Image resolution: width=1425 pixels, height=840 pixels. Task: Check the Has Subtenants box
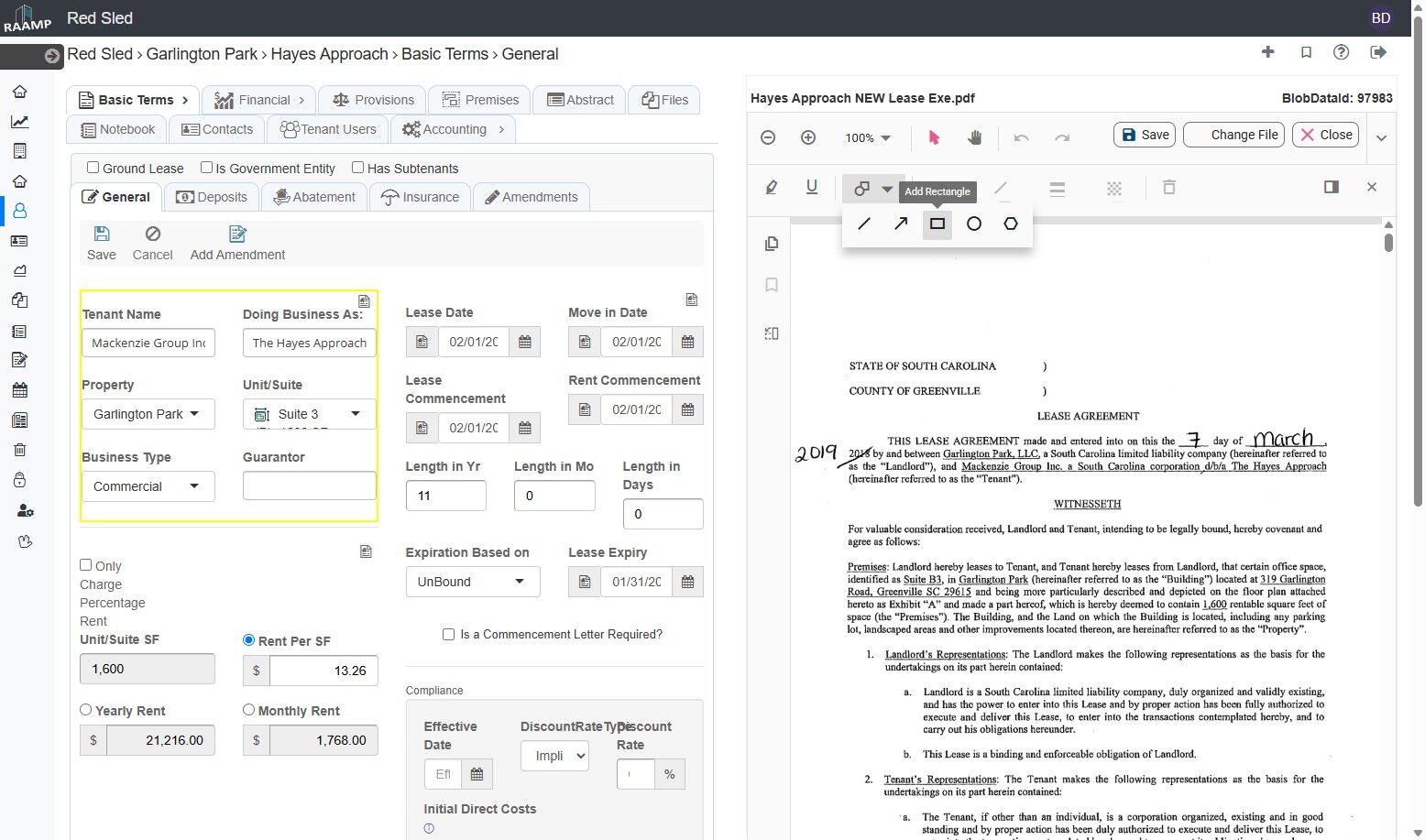(x=358, y=168)
